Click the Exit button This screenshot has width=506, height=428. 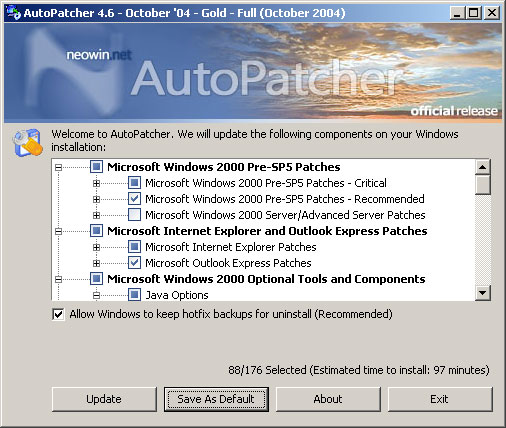(440, 399)
